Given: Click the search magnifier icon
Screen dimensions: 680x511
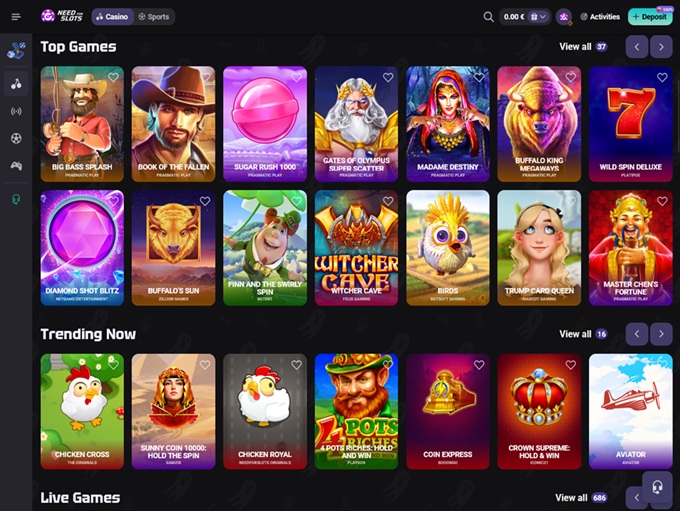Looking at the screenshot, I should 488,17.
